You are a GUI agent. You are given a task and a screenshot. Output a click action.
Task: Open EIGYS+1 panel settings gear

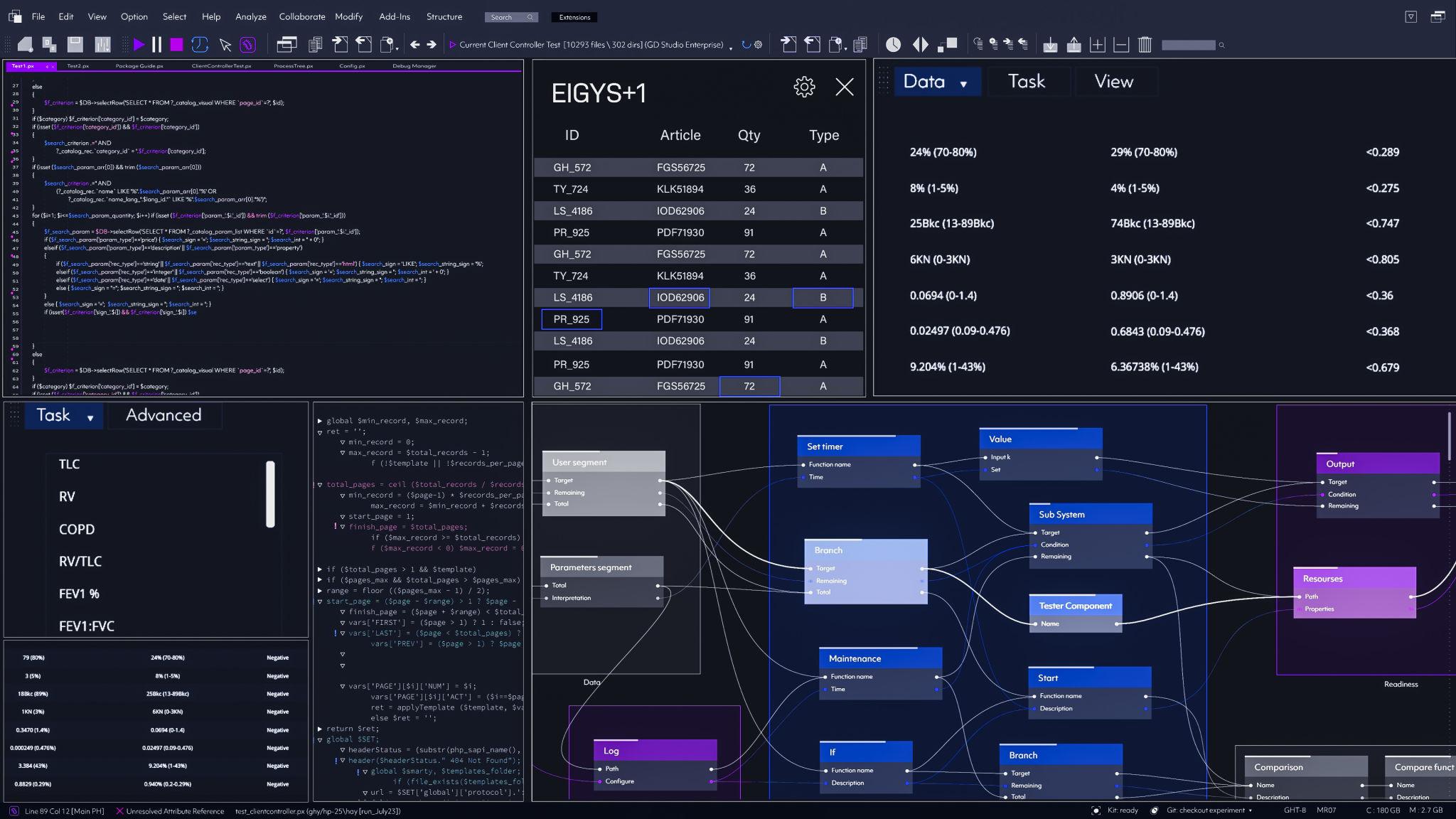(x=804, y=87)
